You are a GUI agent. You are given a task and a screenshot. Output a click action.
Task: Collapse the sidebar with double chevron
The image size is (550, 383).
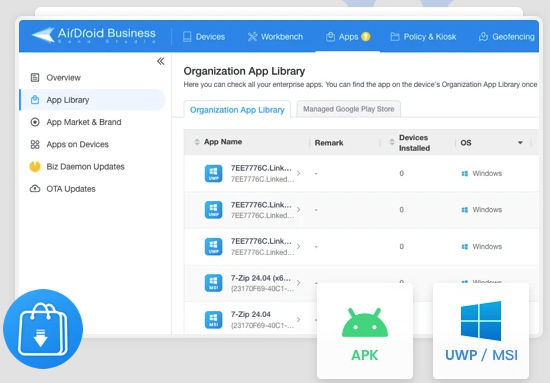click(160, 61)
